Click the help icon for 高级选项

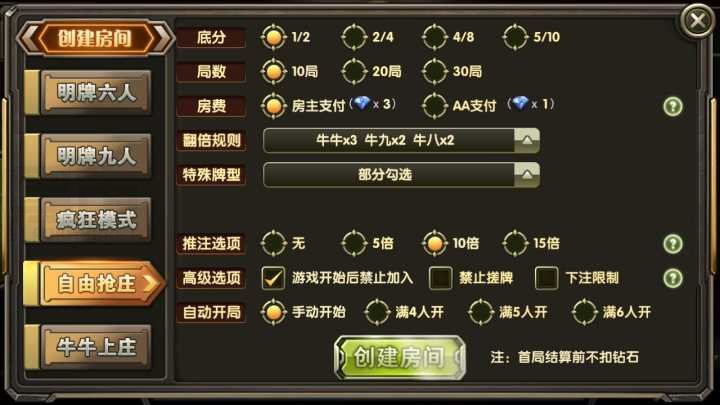(673, 278)
